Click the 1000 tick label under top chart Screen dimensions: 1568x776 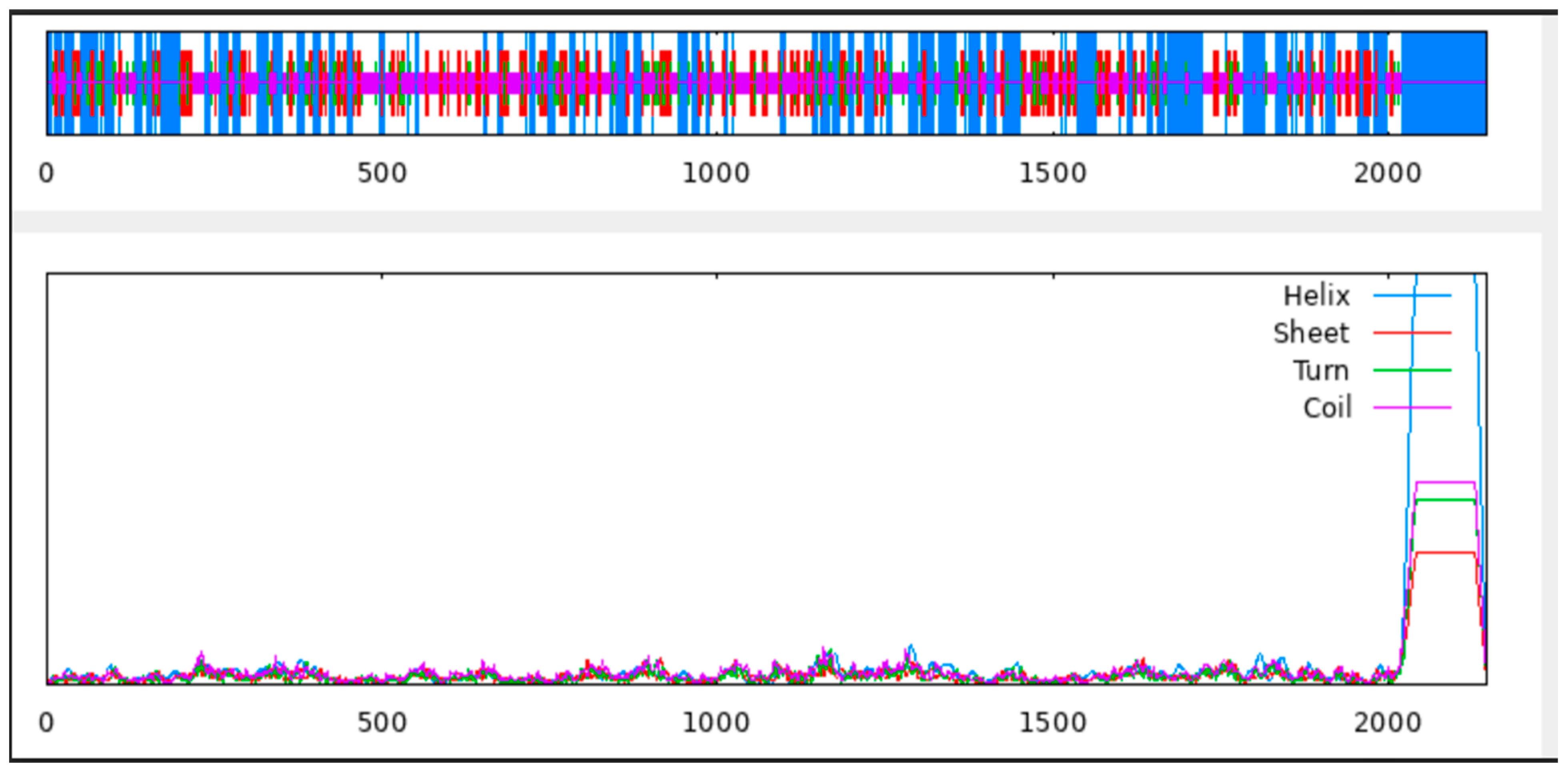[x=716, y=174]
